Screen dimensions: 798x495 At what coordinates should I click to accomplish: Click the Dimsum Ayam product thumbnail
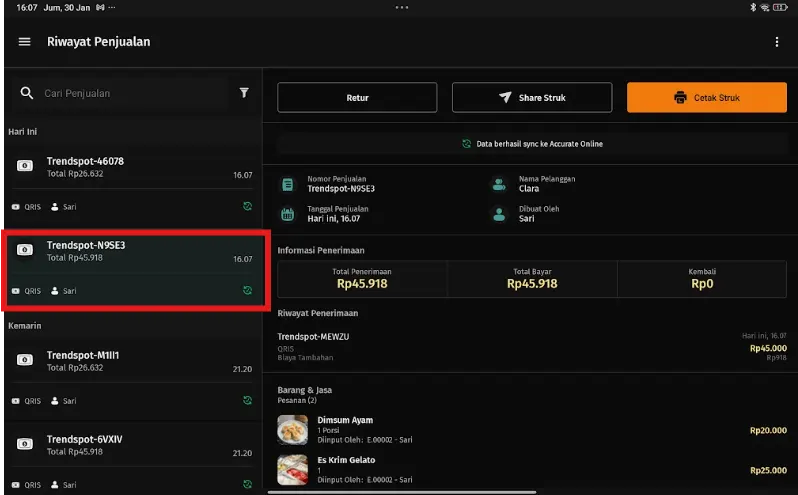click(292, 430)
